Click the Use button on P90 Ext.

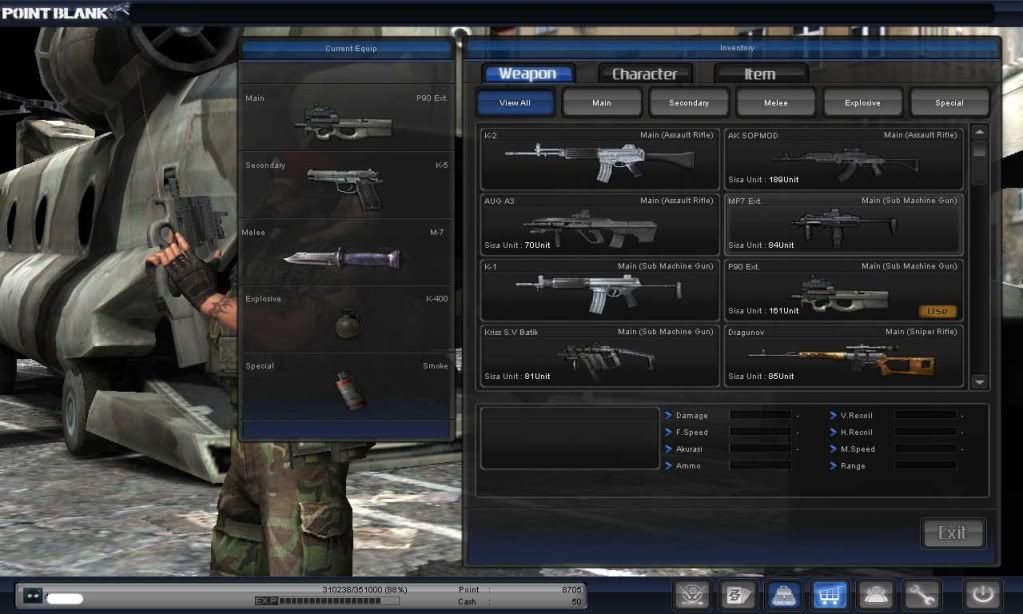[x=938, y=311]
